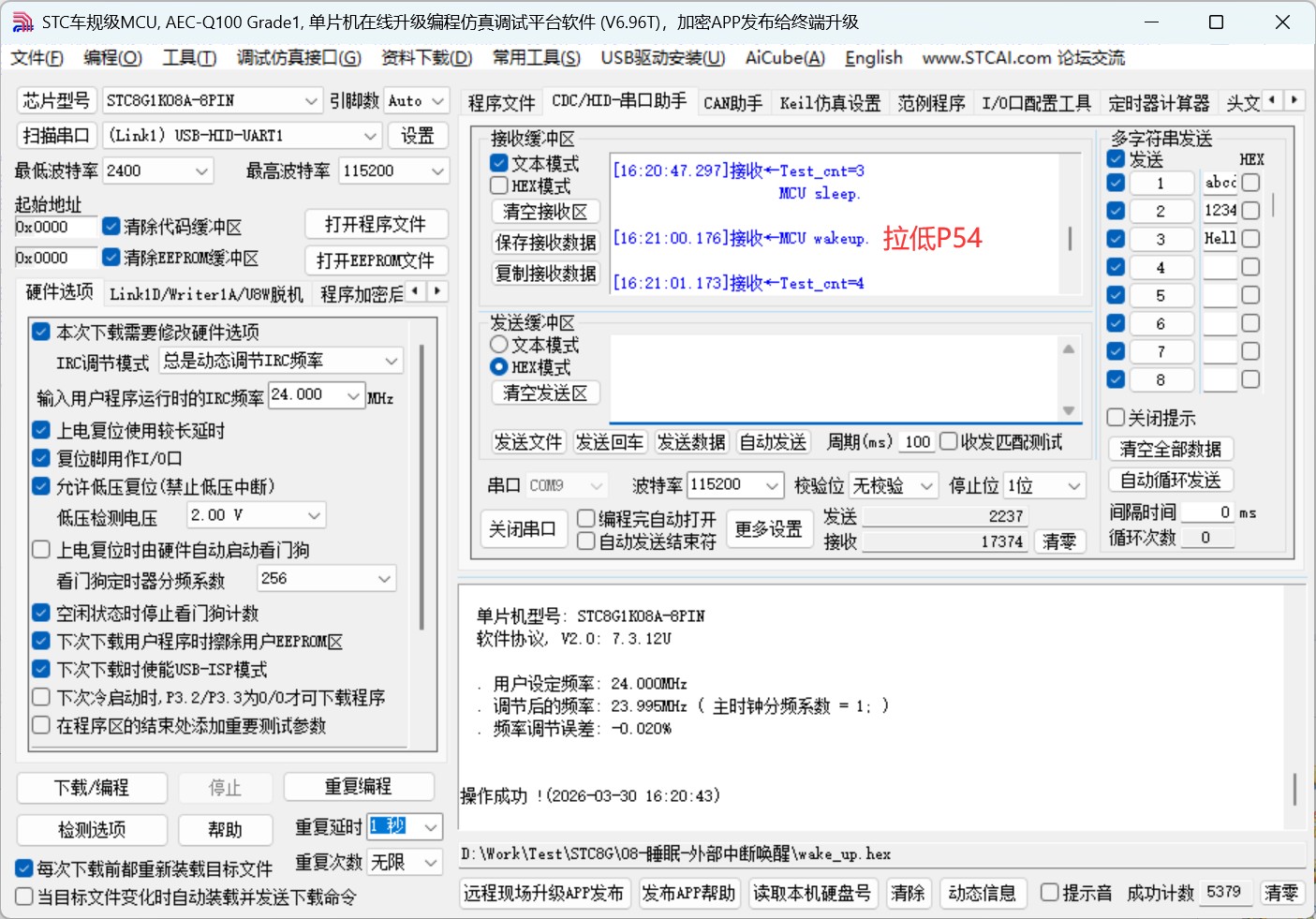The width and height of the screenshot is (1316, 919).
Task: Open the 常用工具(S) menu
Action: [x=535, y=57]
